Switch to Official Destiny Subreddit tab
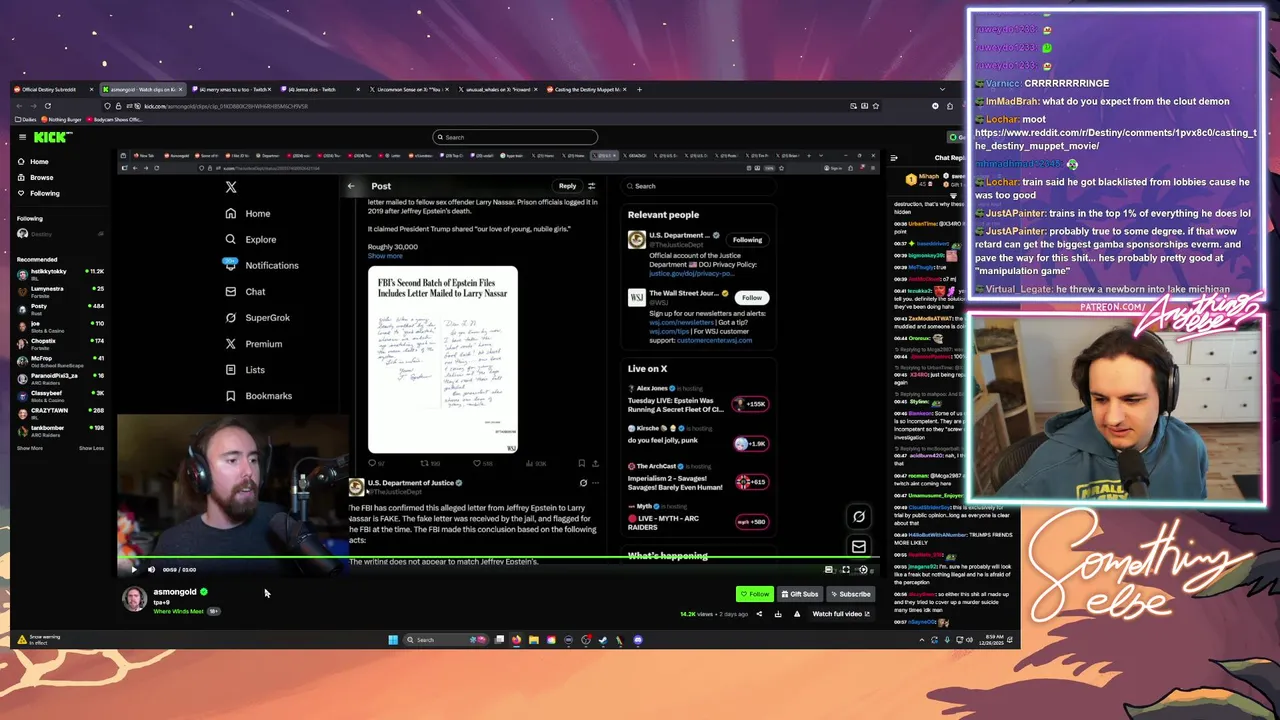This screenshot has width=1280, height=720. (x=55, y=89)
